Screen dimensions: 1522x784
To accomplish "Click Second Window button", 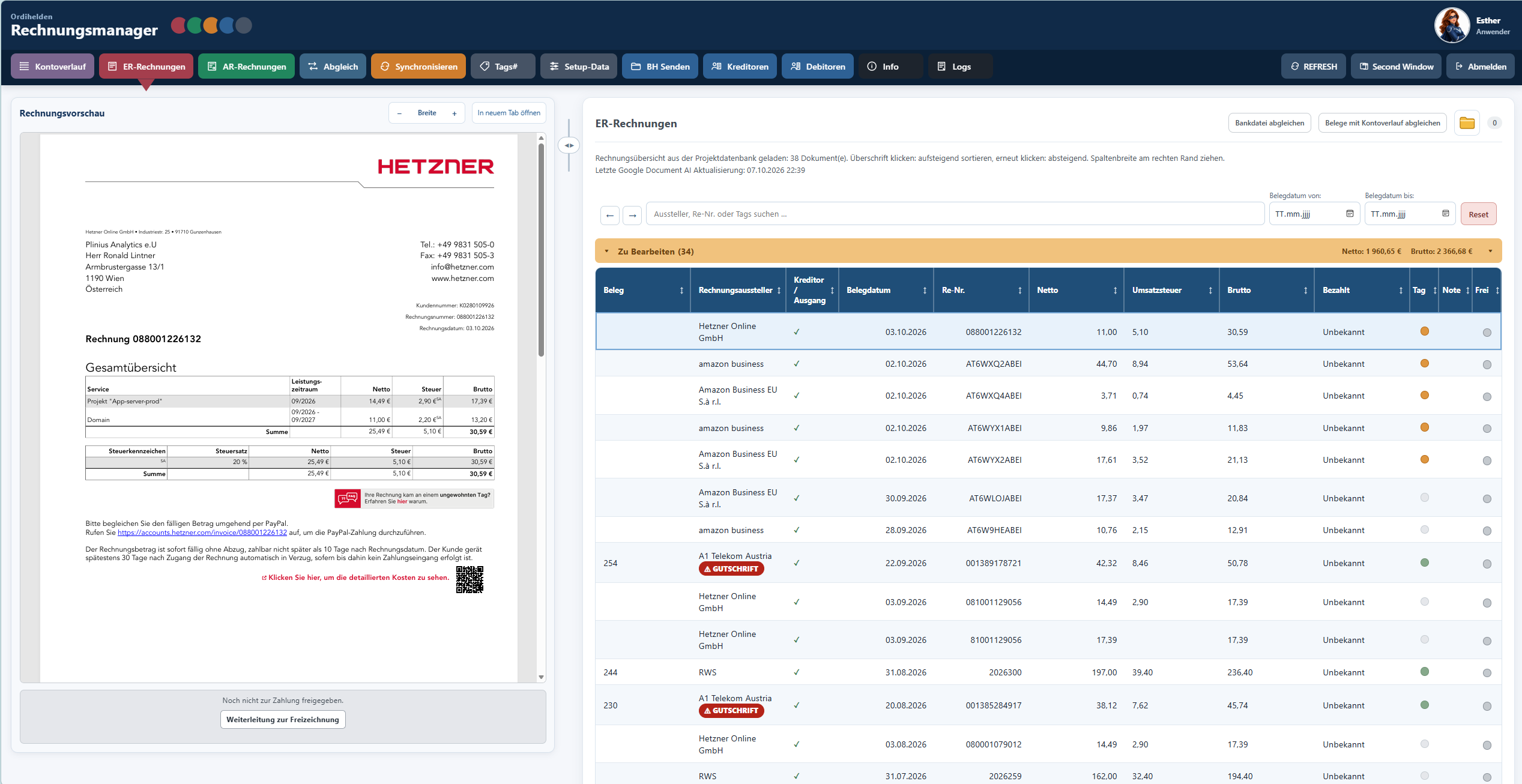I will (1396, 67).
